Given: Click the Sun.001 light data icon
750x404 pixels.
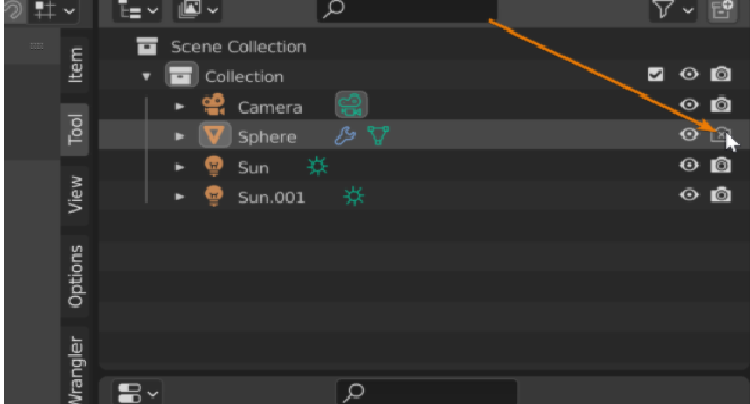Looking at the screenshot, I should click(x=353, y=197).
